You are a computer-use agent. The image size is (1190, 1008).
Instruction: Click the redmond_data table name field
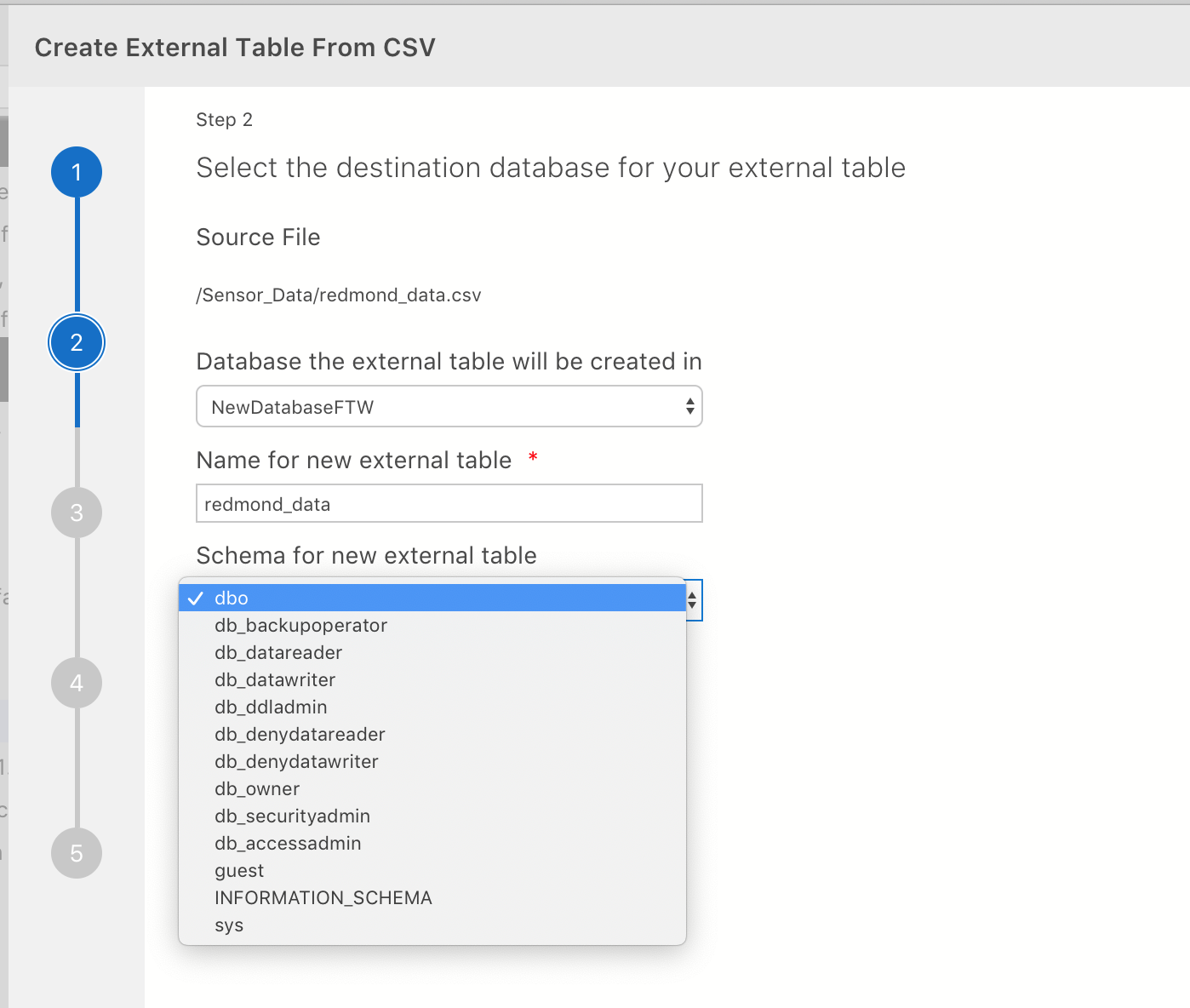pos(449,503)
